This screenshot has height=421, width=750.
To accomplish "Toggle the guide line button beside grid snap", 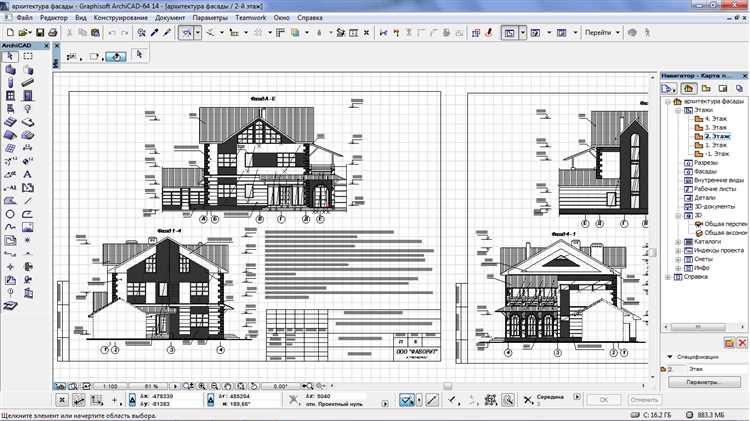I will 432,399.
